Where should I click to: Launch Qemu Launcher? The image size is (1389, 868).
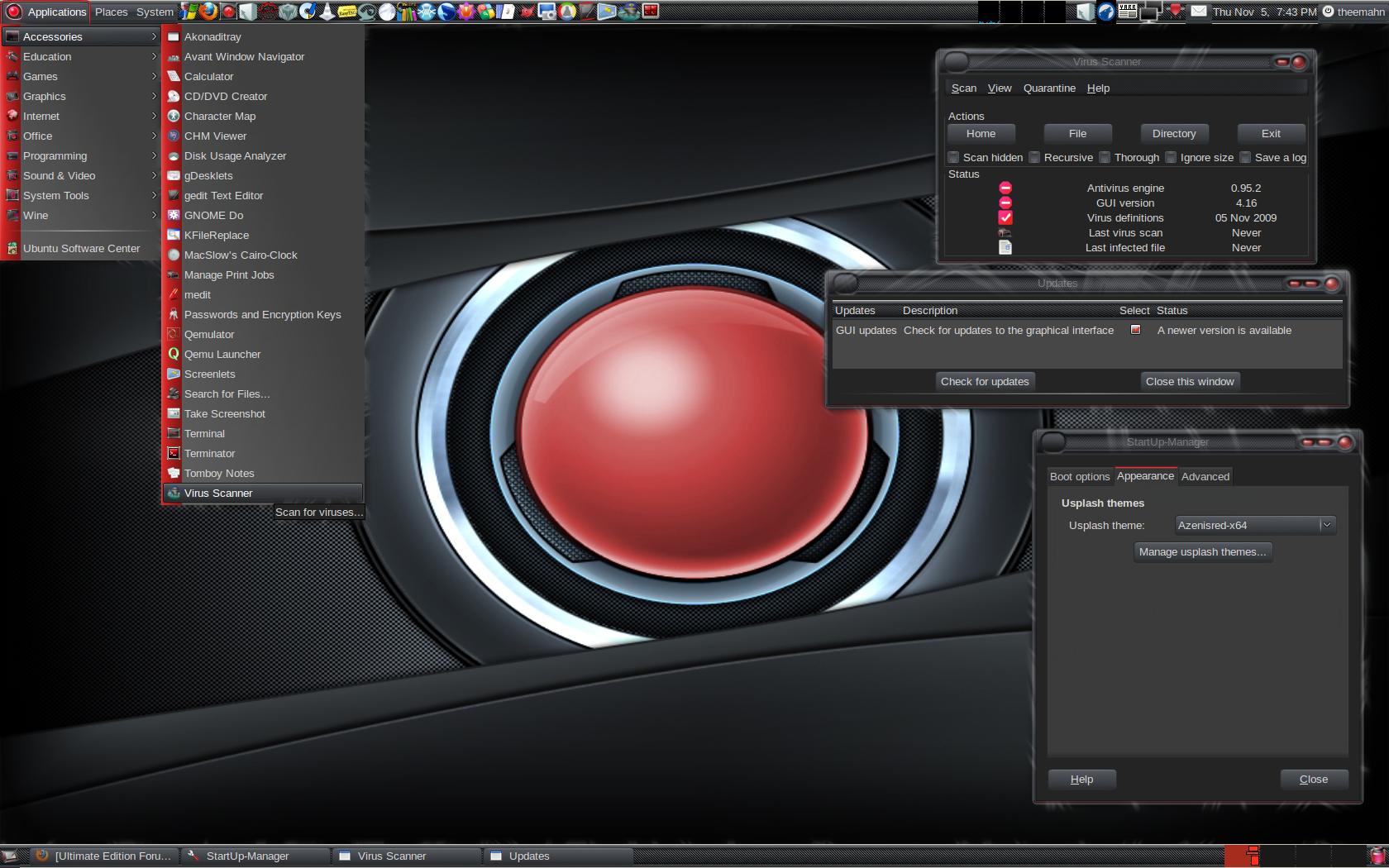click(263, 354)
